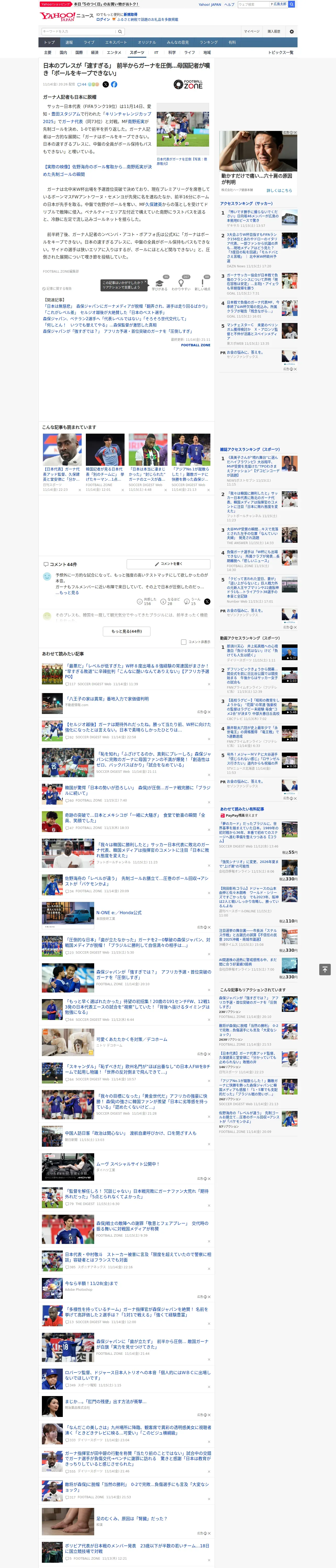
Task: Click the コメントを書く button
Action: click(x=168, y=564)
